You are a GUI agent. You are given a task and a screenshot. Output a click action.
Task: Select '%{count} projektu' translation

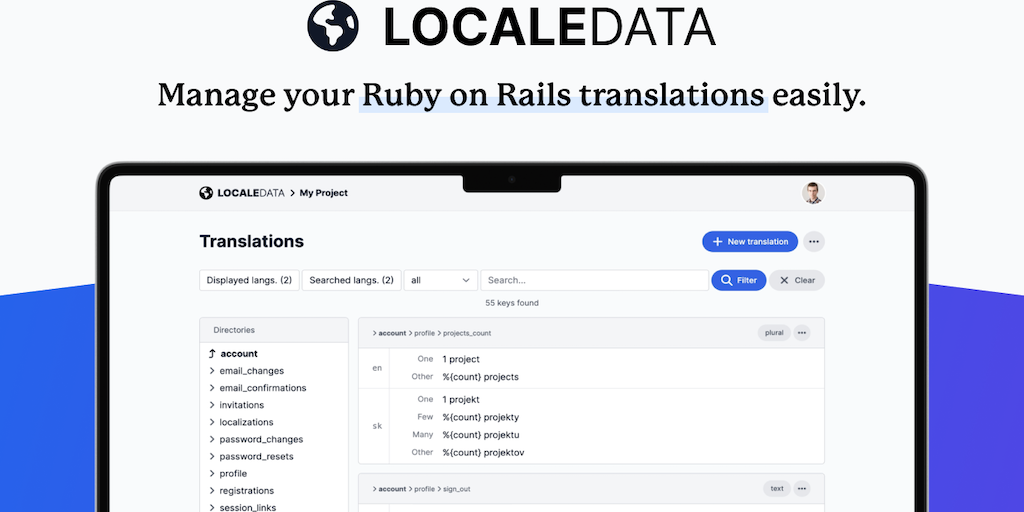(x=481, y=435)
